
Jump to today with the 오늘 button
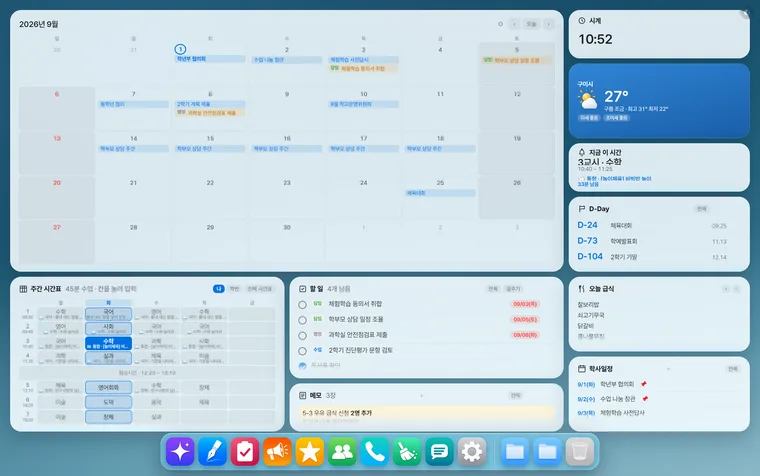point(532,24)
